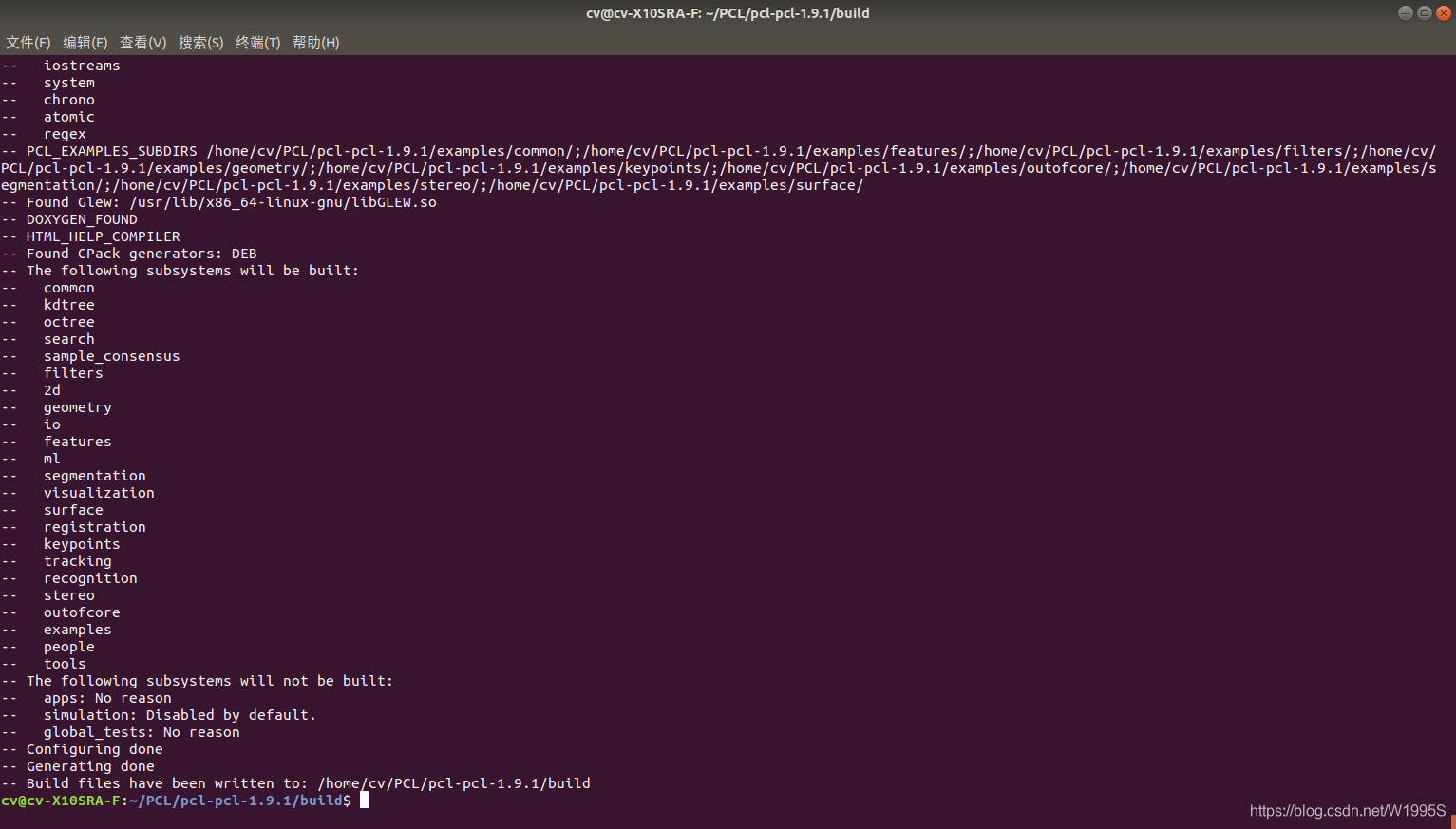Click the 'regex' line
1456x829 pixels.
44,134
